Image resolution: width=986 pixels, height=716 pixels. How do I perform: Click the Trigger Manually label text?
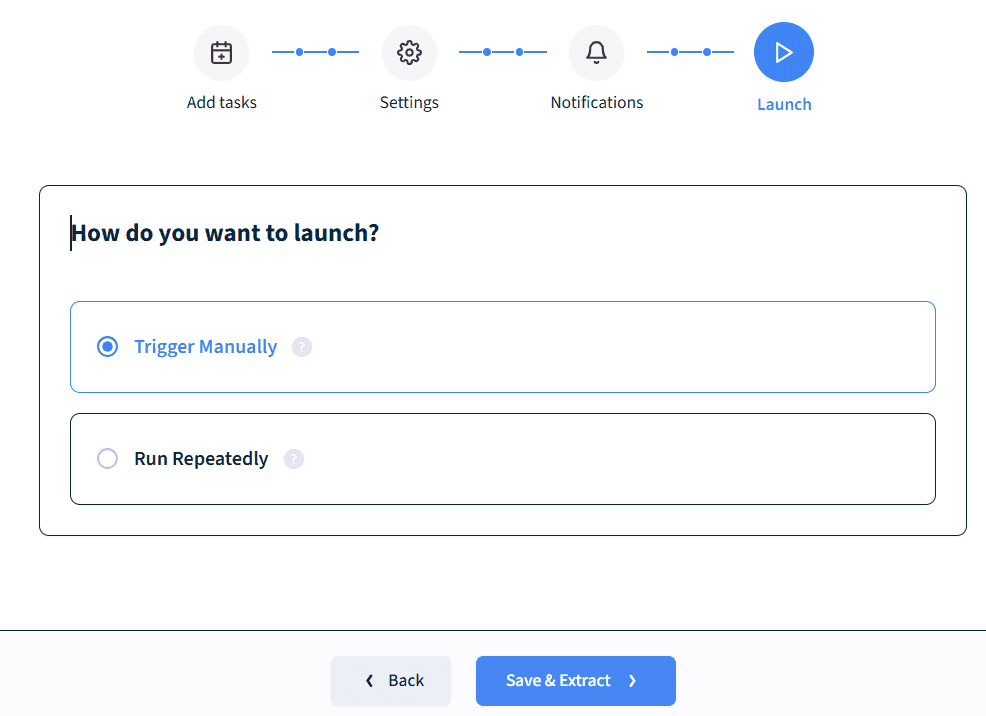tap(206, 347)
